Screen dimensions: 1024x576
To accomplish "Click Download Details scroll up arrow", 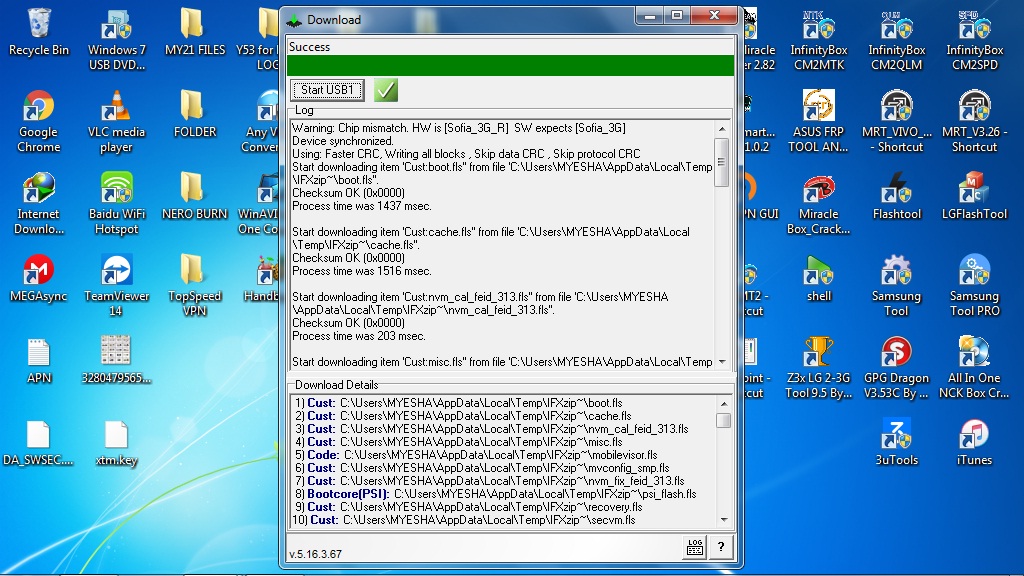I will tap(723, 404).
